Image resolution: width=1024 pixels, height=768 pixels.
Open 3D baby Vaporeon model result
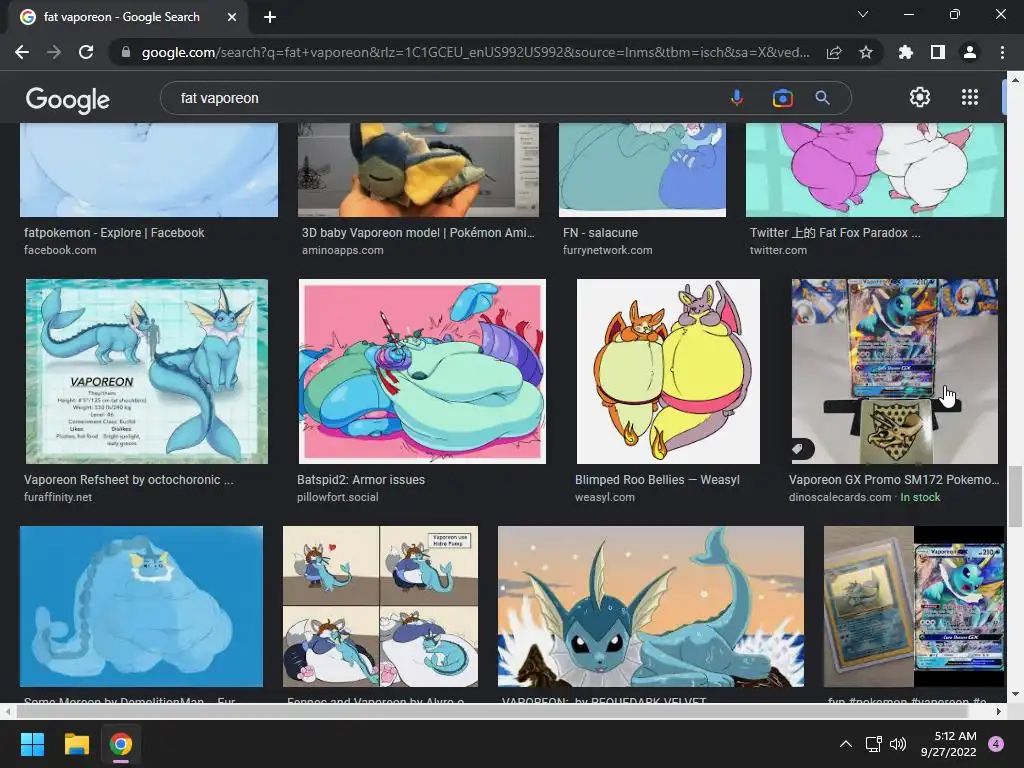pyautogui.click(x=418, y=232)
